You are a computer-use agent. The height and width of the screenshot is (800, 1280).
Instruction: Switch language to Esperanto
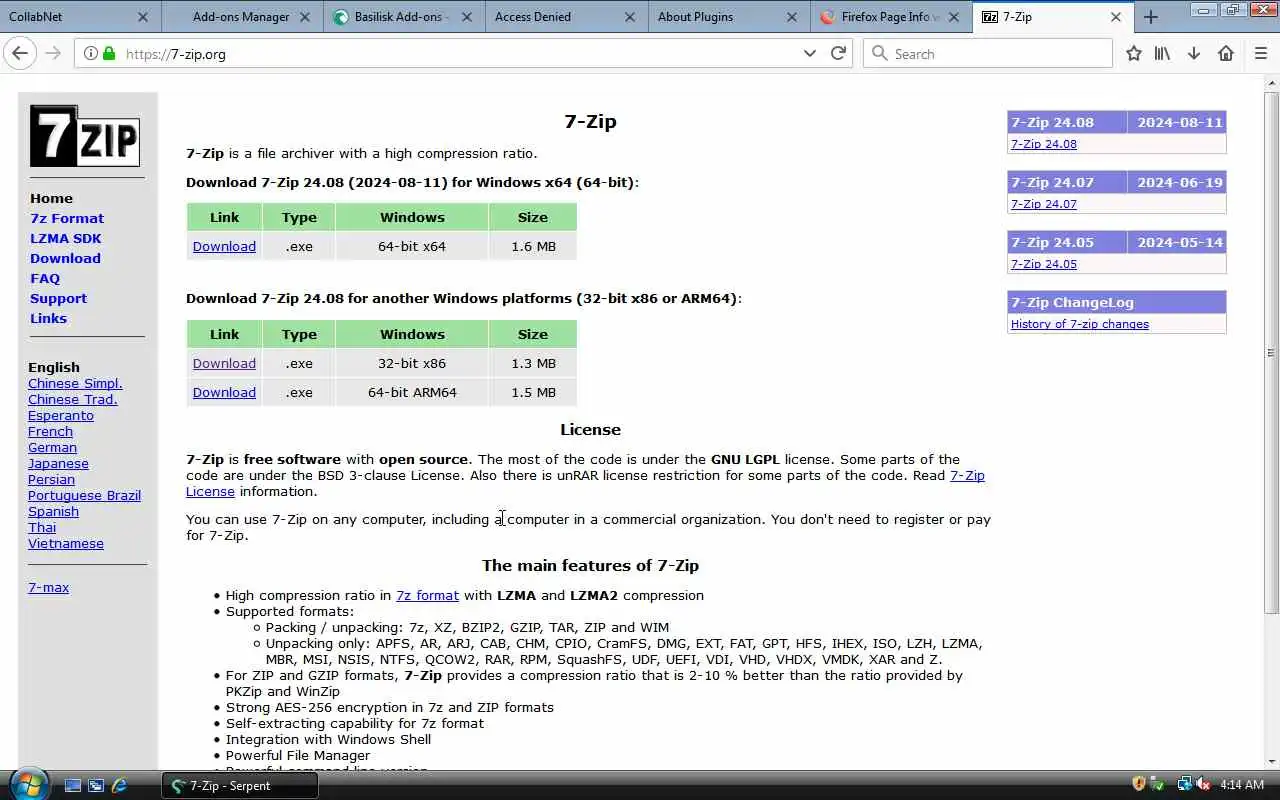(61, 415)
